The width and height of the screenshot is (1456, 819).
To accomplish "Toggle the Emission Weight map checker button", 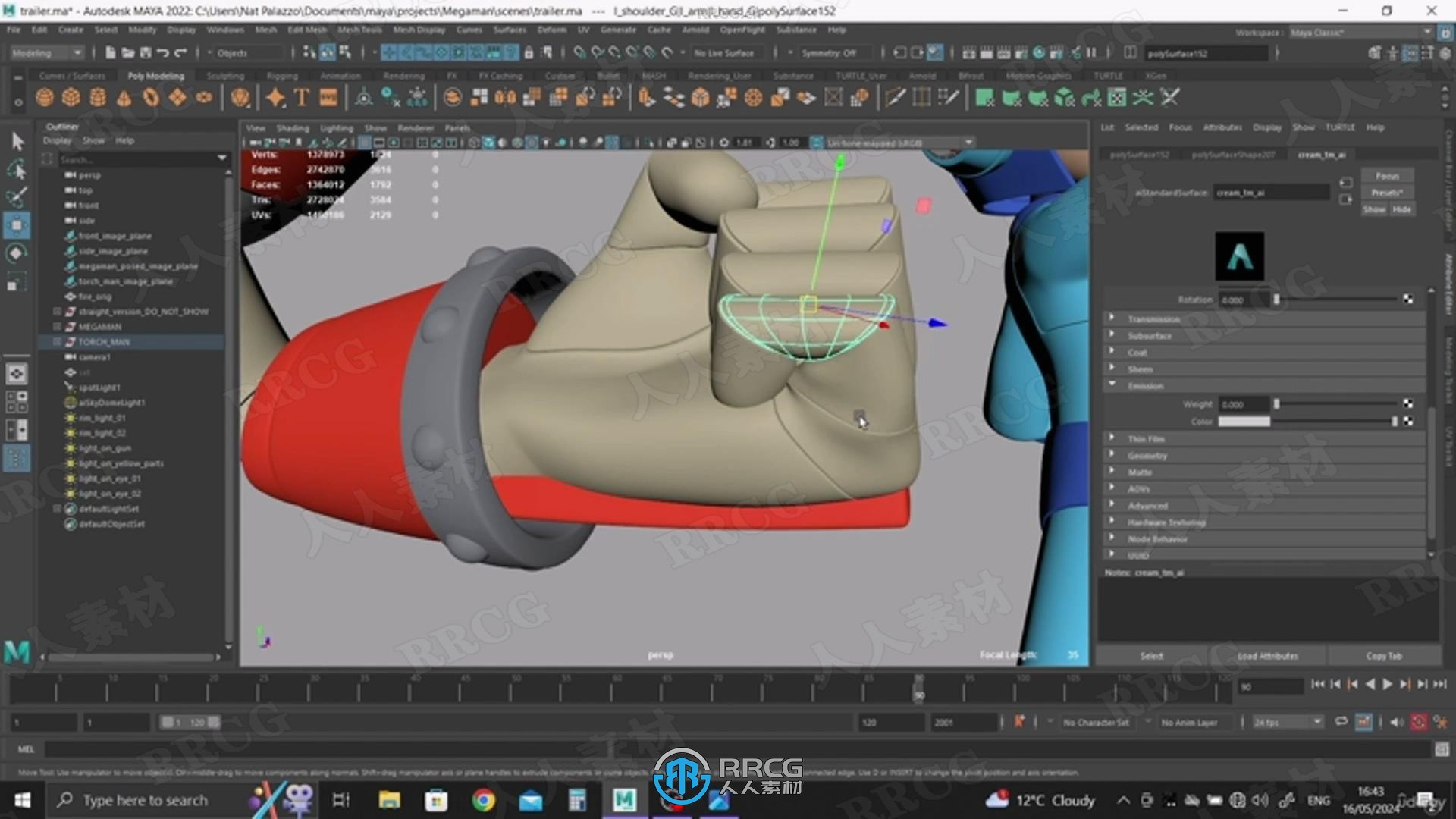I will (x=1408, y=404).
